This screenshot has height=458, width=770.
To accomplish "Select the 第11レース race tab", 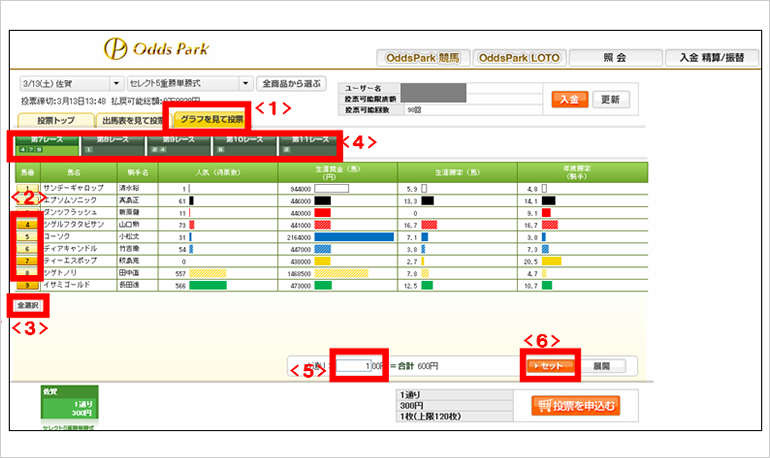I will (310, 145).
